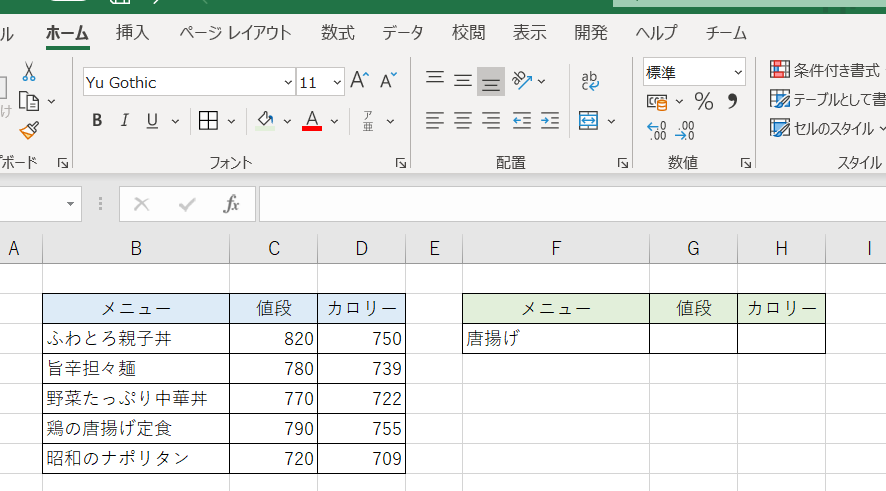Switch to データ tab
Image resolution: width=886 pixels, height=491 pixels.
coord(402,33)
